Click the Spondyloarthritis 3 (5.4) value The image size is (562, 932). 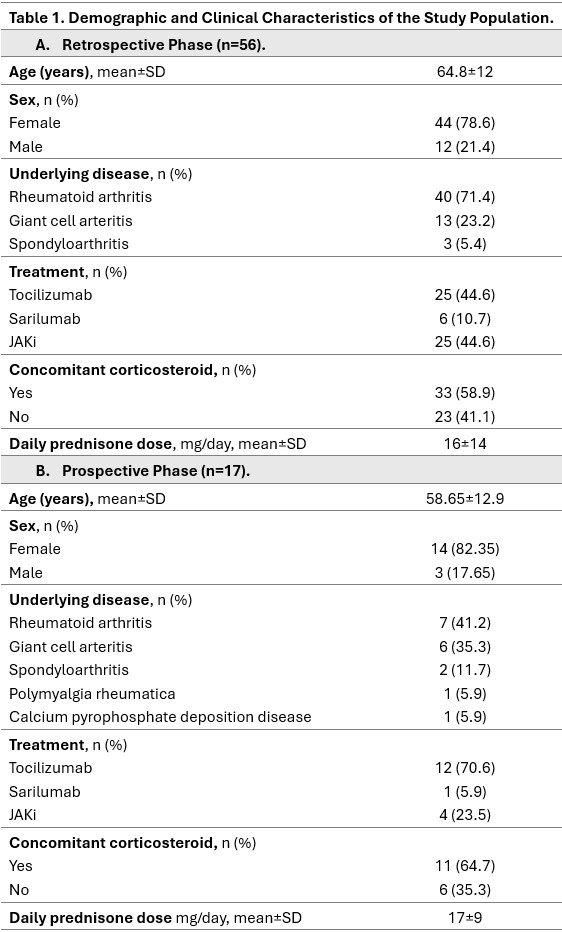[x=465, y=244]
